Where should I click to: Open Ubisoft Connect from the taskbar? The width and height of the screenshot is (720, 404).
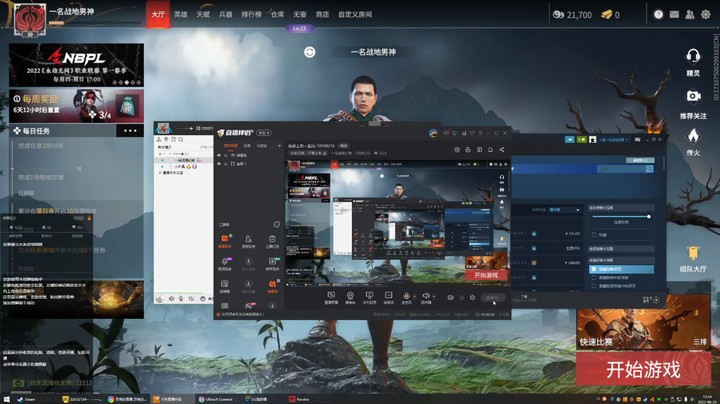tap(216, 399)
